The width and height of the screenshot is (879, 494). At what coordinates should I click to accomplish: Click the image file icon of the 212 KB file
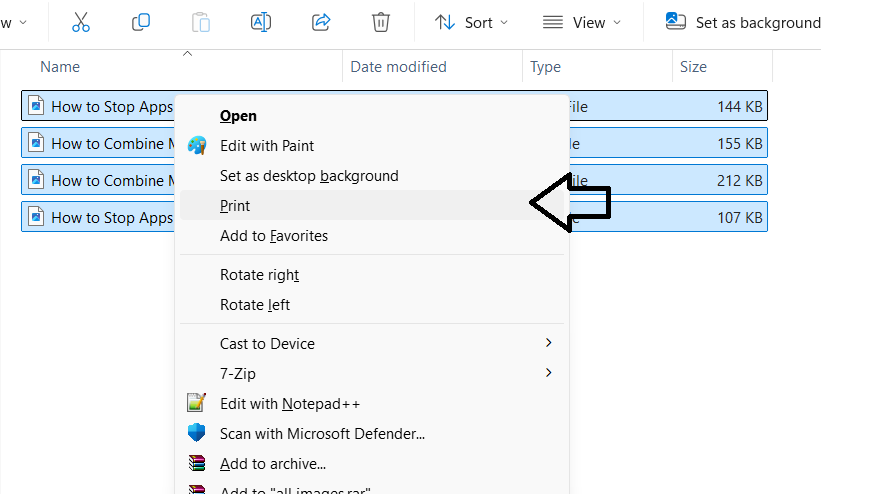[36, 179]
